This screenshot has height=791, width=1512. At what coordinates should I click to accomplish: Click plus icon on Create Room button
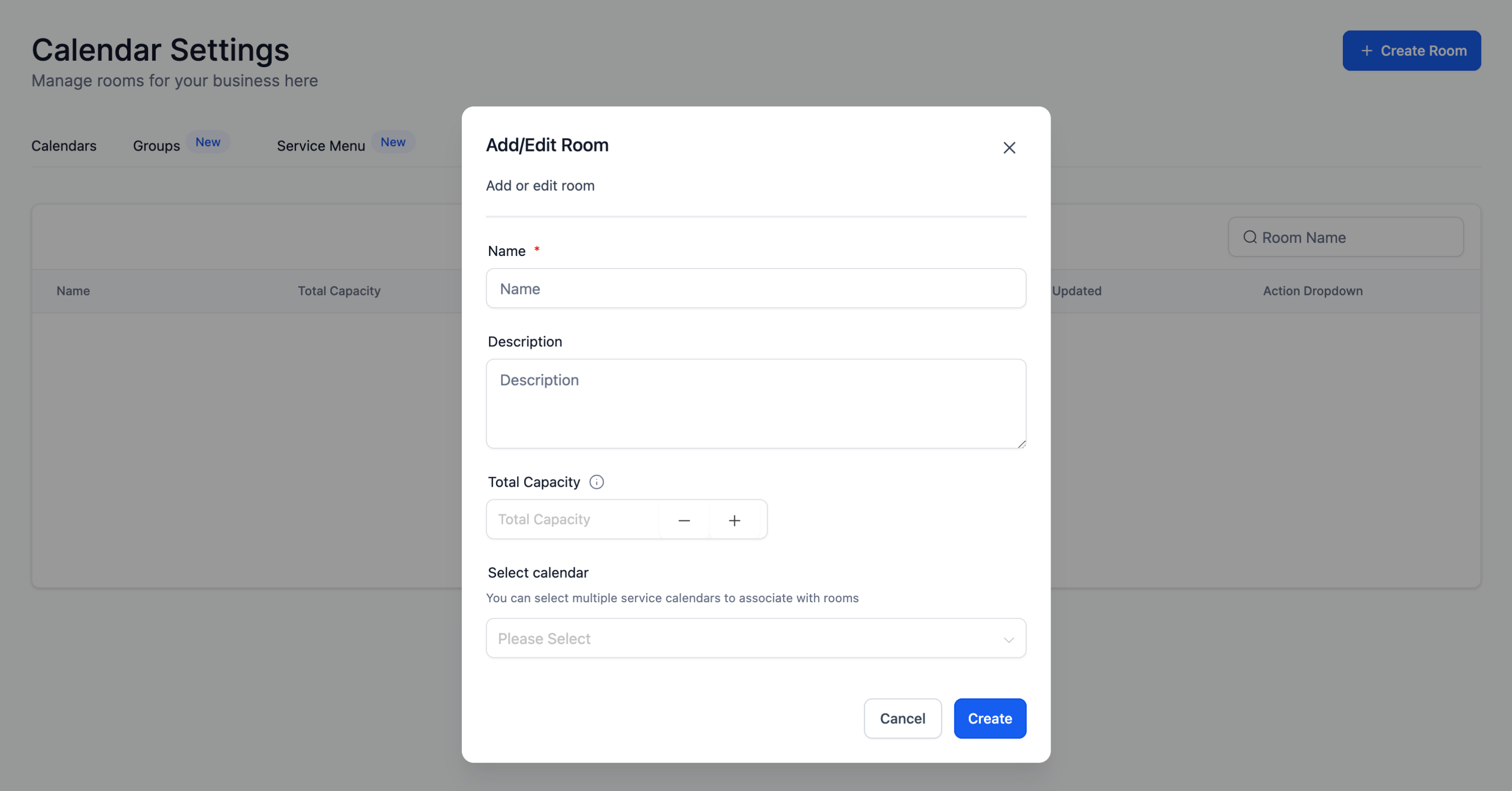pos(1366,51)
